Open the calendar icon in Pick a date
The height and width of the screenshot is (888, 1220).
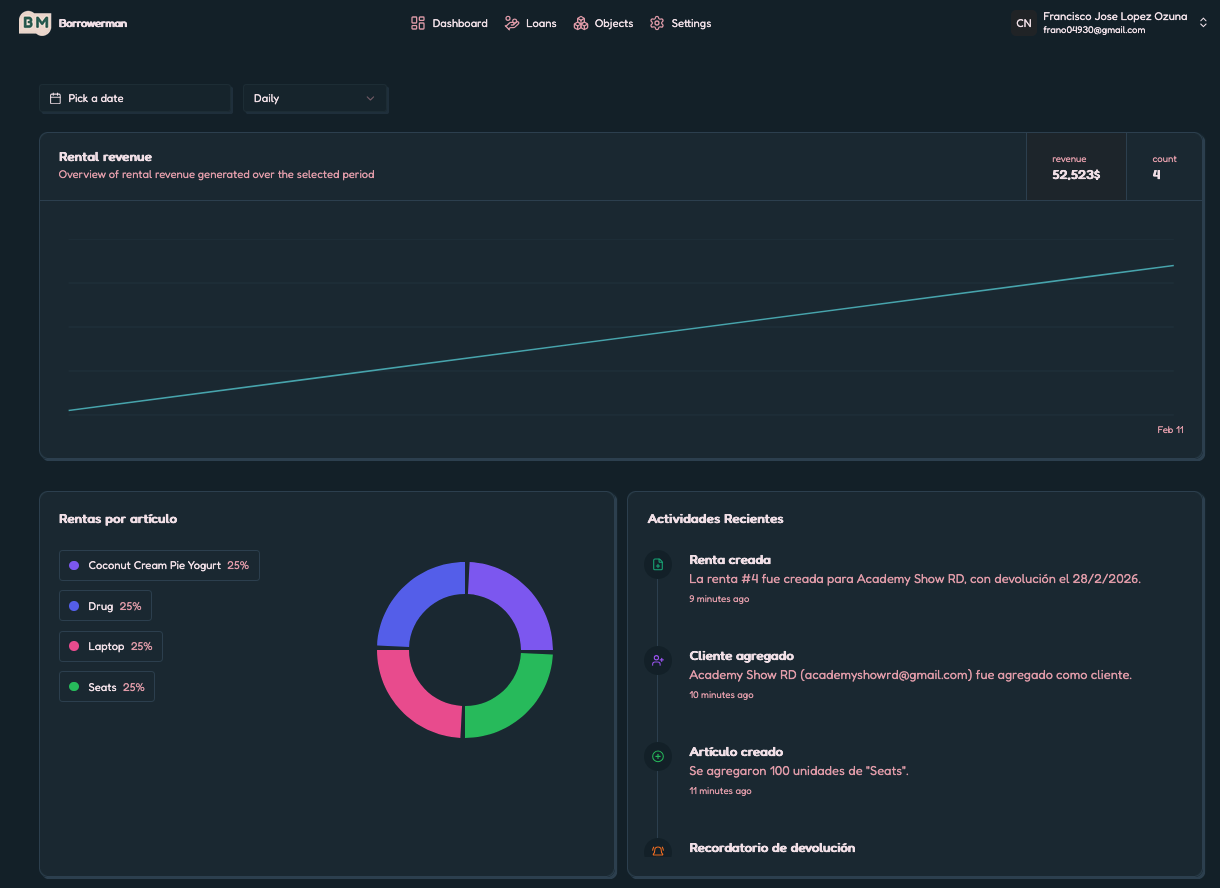56,98
